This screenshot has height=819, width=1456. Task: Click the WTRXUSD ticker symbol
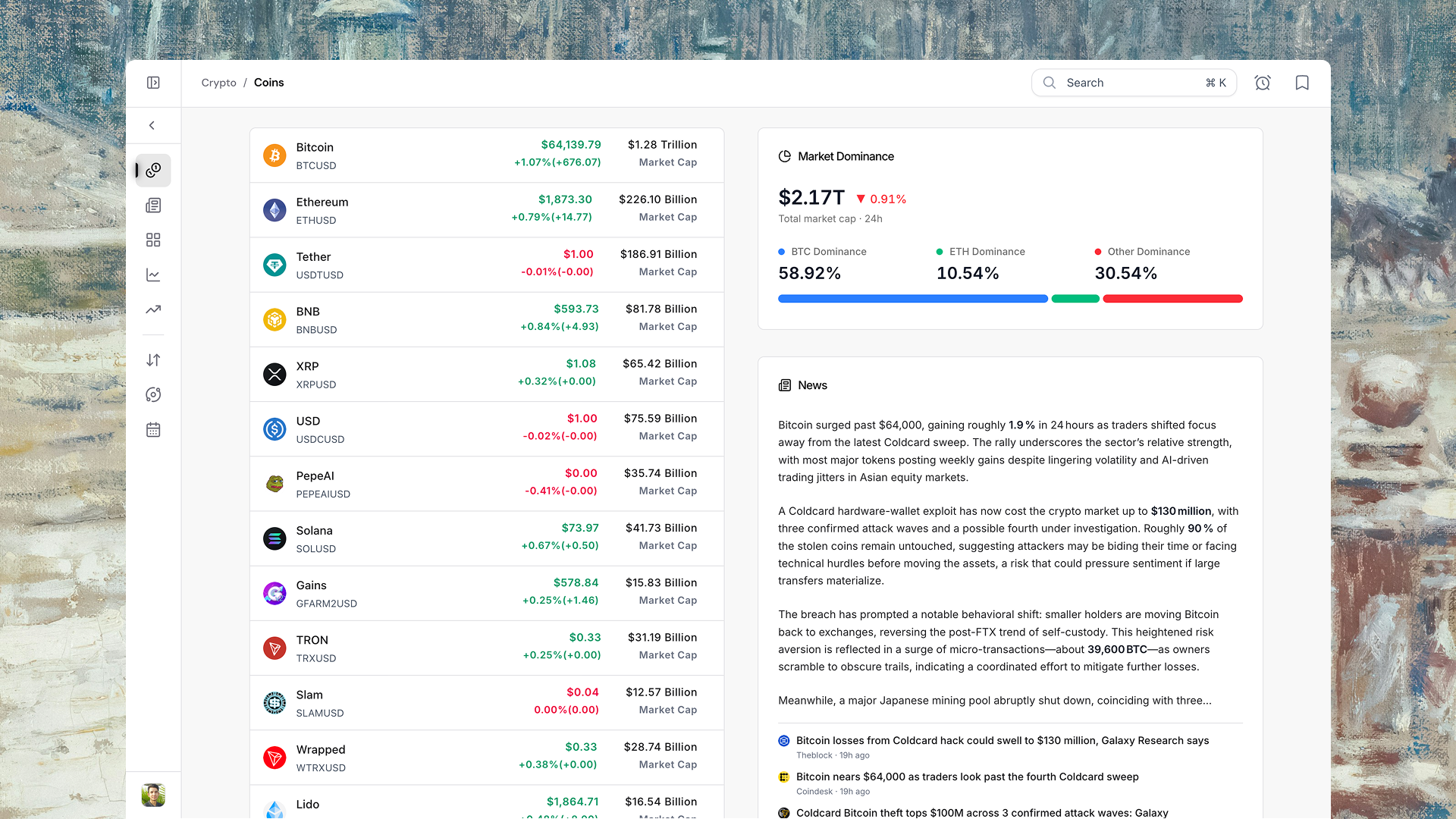coord(321,768)
